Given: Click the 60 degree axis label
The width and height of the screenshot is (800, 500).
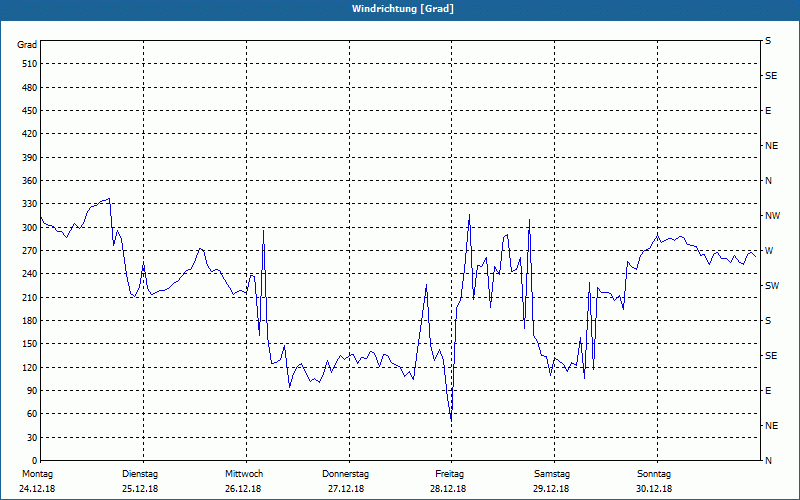Looking at the screenshot, I should point(32,414).
